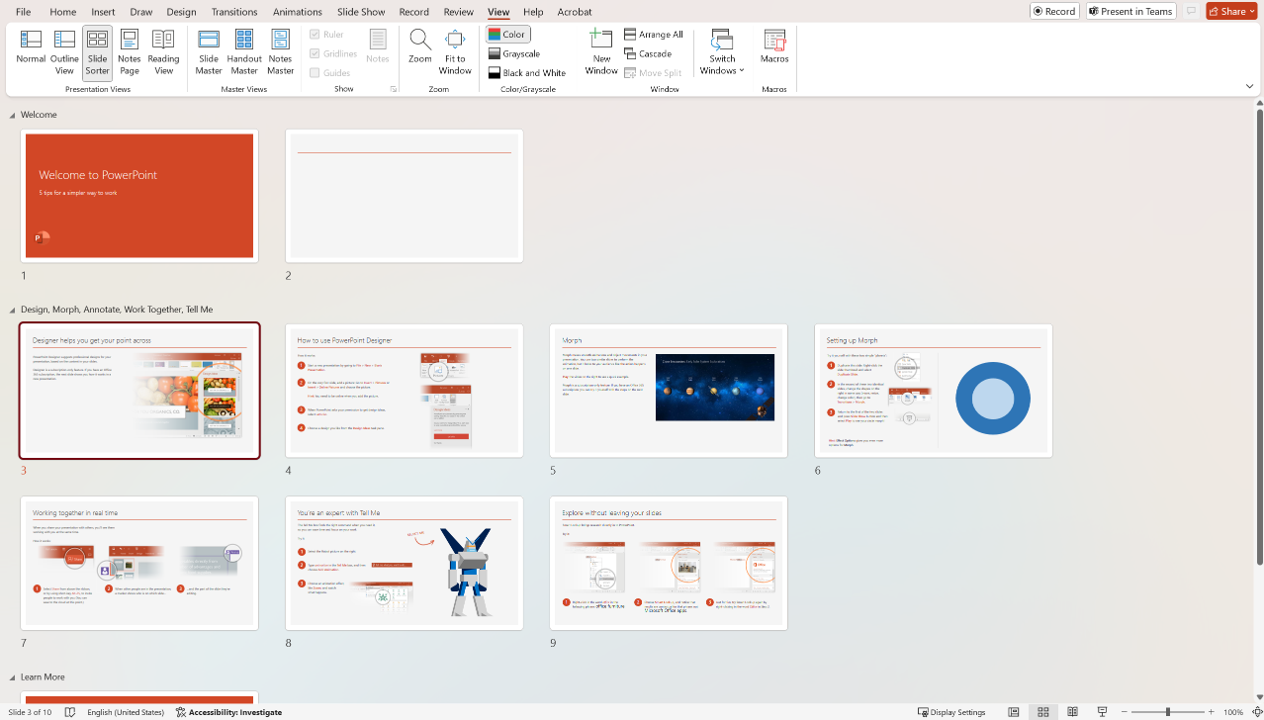Collapse the Welcome section
1264x720 pixels.
[13, 115]
